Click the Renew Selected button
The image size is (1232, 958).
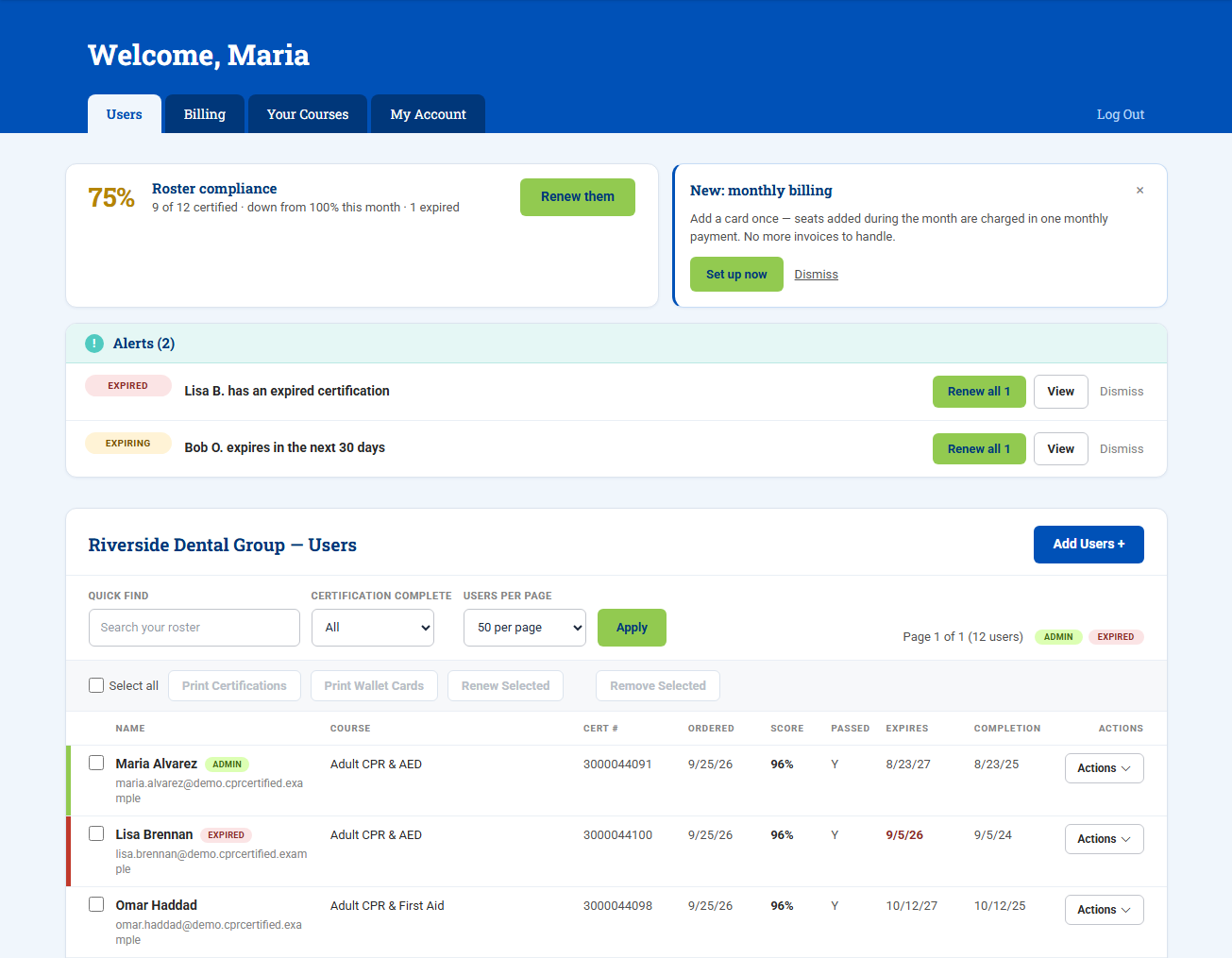coord(505,686)
